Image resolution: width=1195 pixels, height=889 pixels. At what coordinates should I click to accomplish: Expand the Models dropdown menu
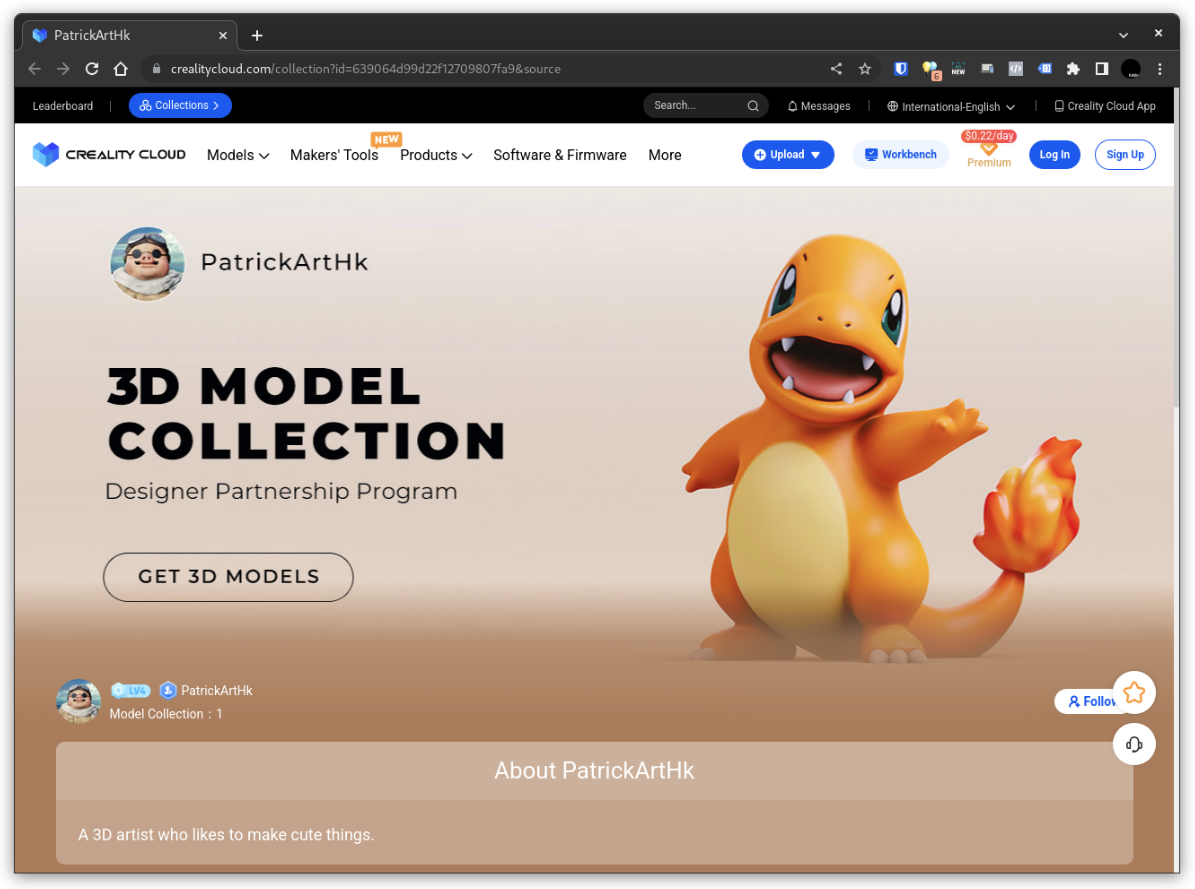click(237, 155)
